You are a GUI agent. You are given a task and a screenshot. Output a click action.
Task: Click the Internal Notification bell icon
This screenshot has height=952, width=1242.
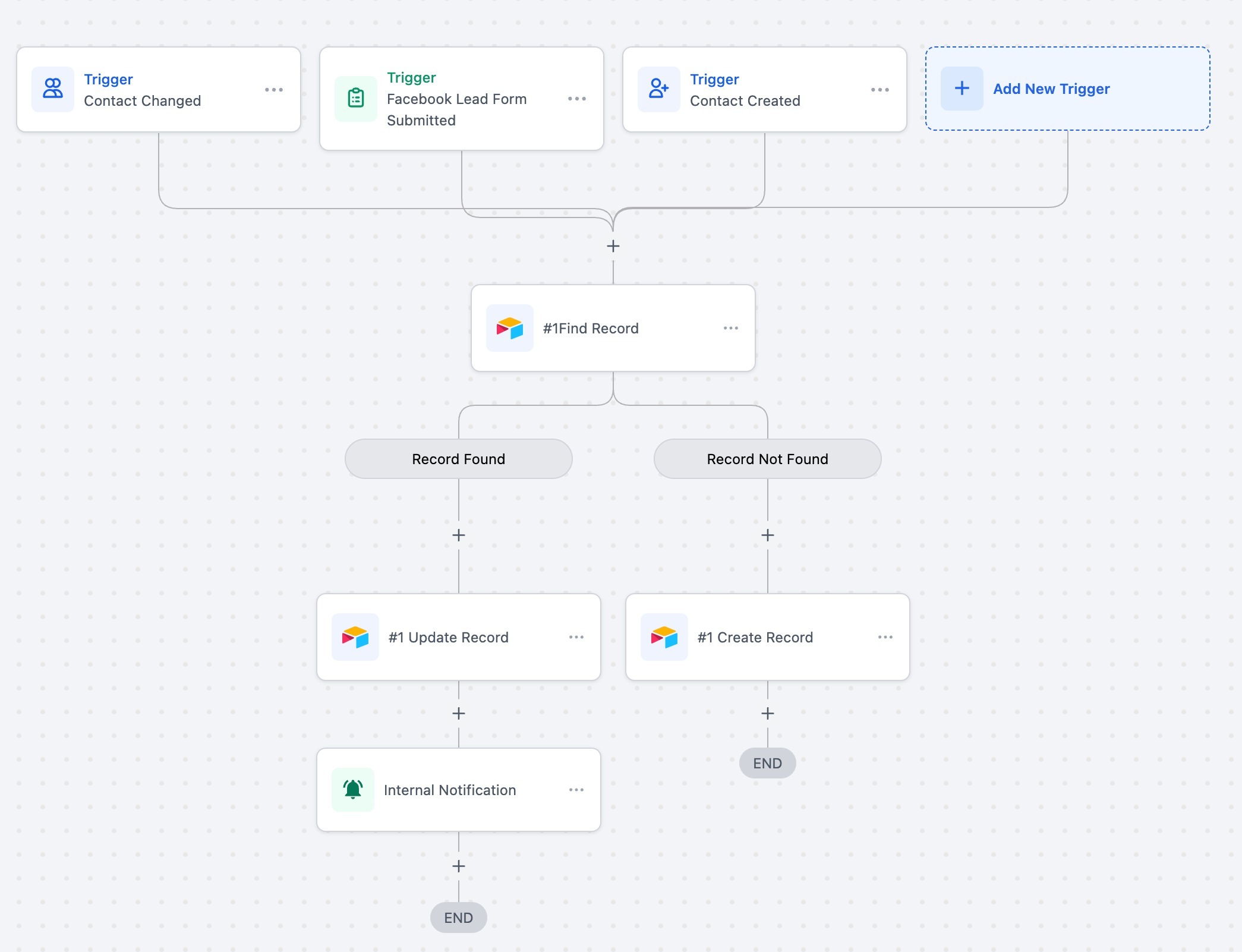tap(353, 789)
